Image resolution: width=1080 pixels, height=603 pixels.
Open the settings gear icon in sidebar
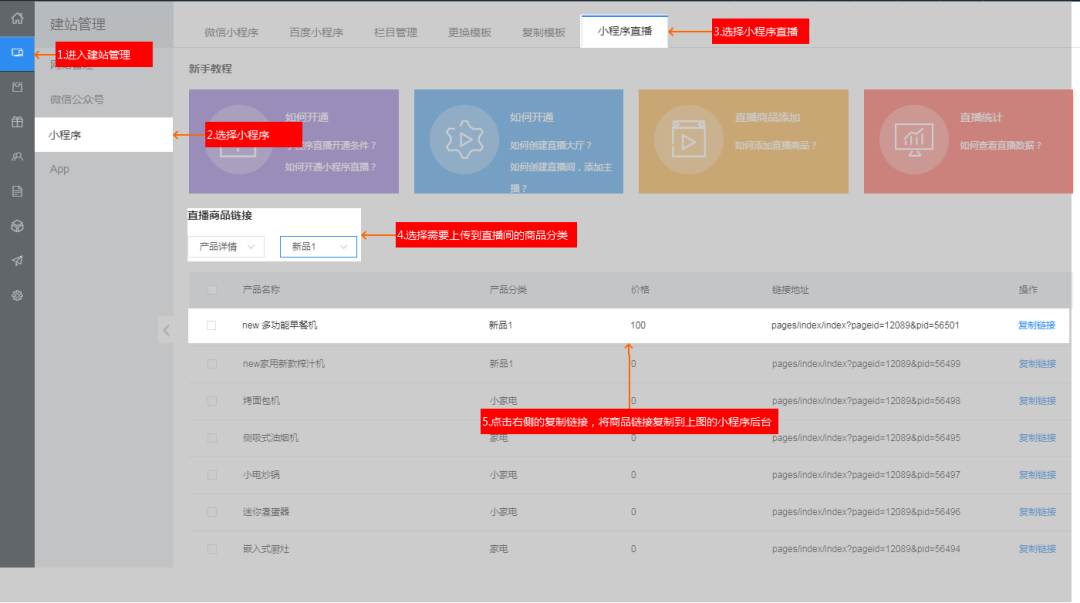[x=16, y=293]
